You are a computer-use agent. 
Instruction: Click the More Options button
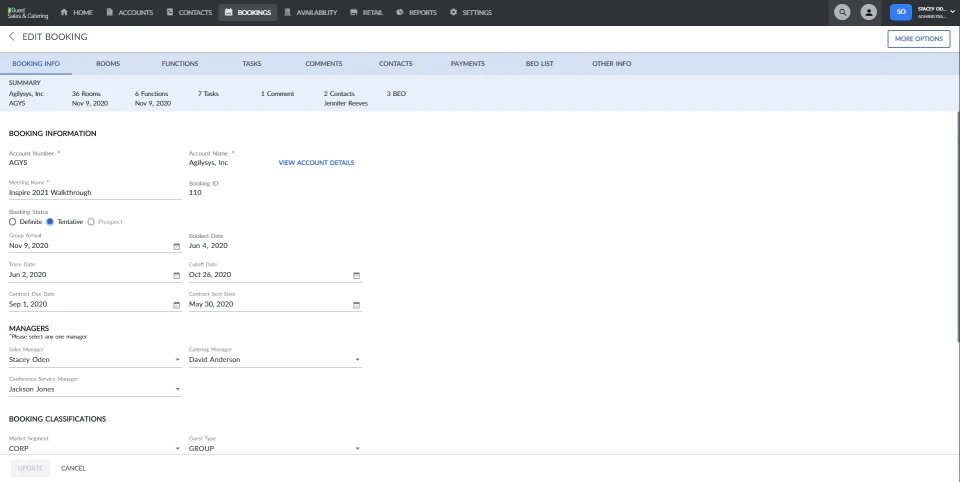tap(918, 39)
